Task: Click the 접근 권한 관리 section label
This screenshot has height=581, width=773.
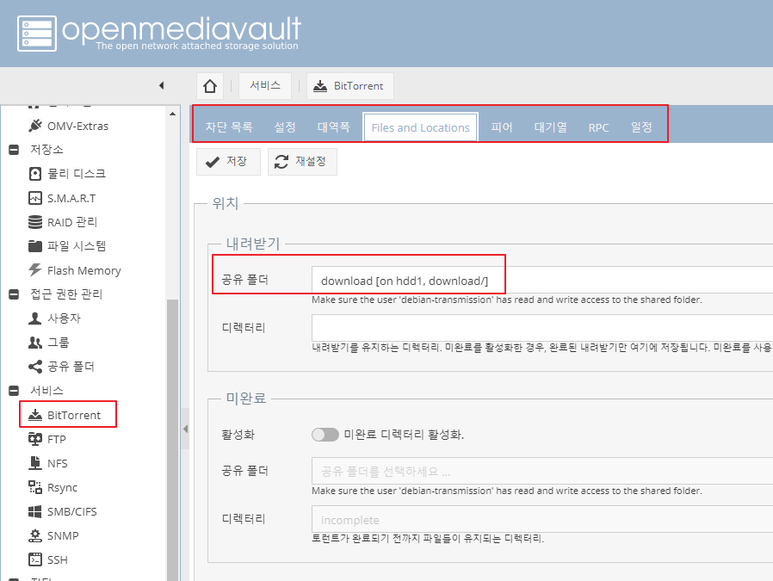Action: 66,294
